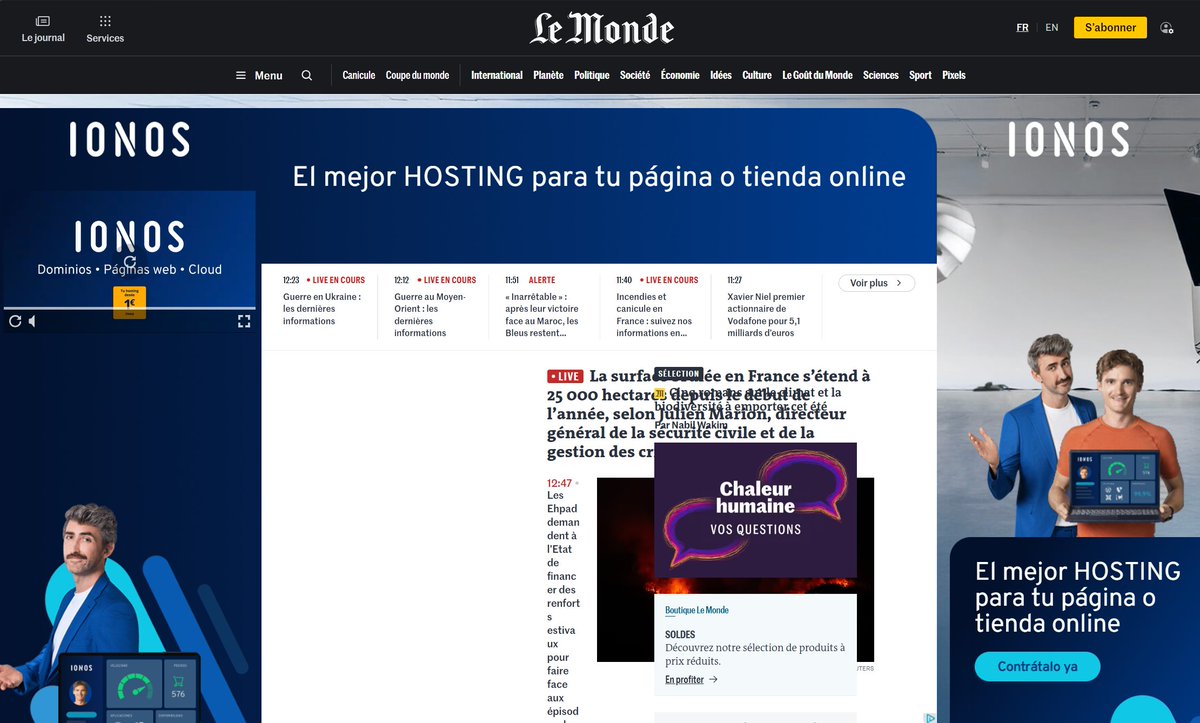Click Contrátalo ya button in IONOS ad

coord(1038,667)
